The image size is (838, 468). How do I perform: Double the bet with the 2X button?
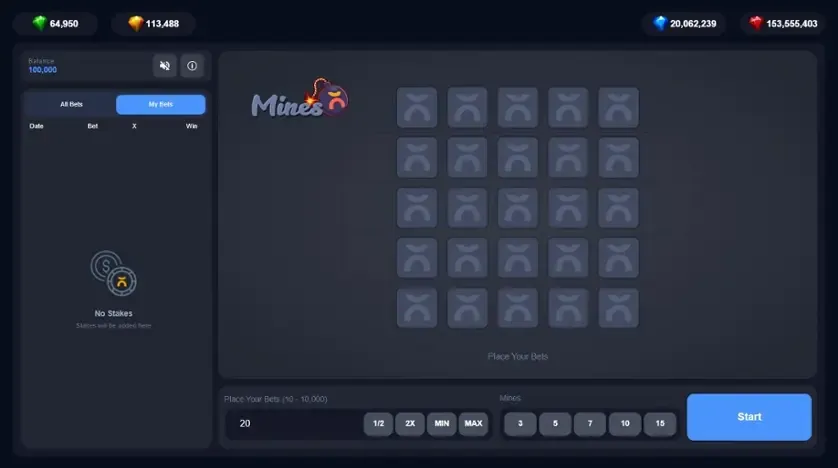tap(410, 424)
